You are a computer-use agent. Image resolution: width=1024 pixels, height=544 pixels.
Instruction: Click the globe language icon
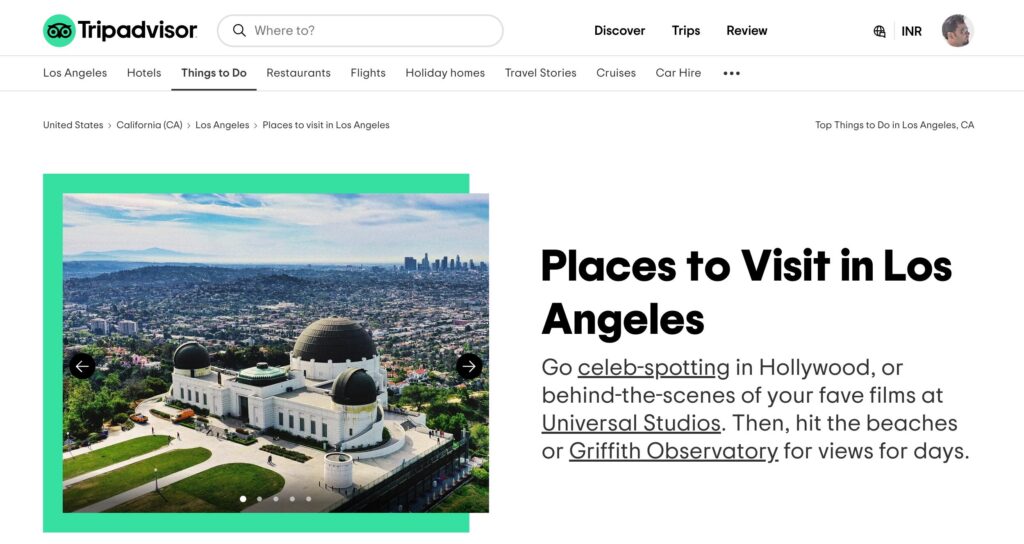[879, 31]
